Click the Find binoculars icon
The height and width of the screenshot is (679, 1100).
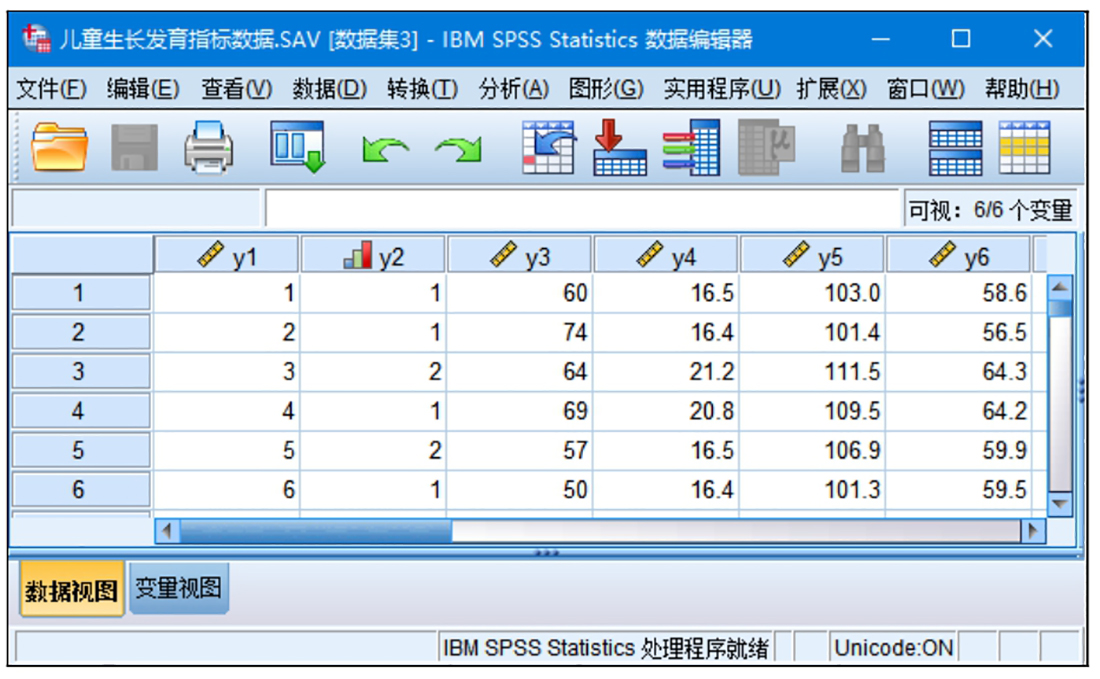[862, 148]
